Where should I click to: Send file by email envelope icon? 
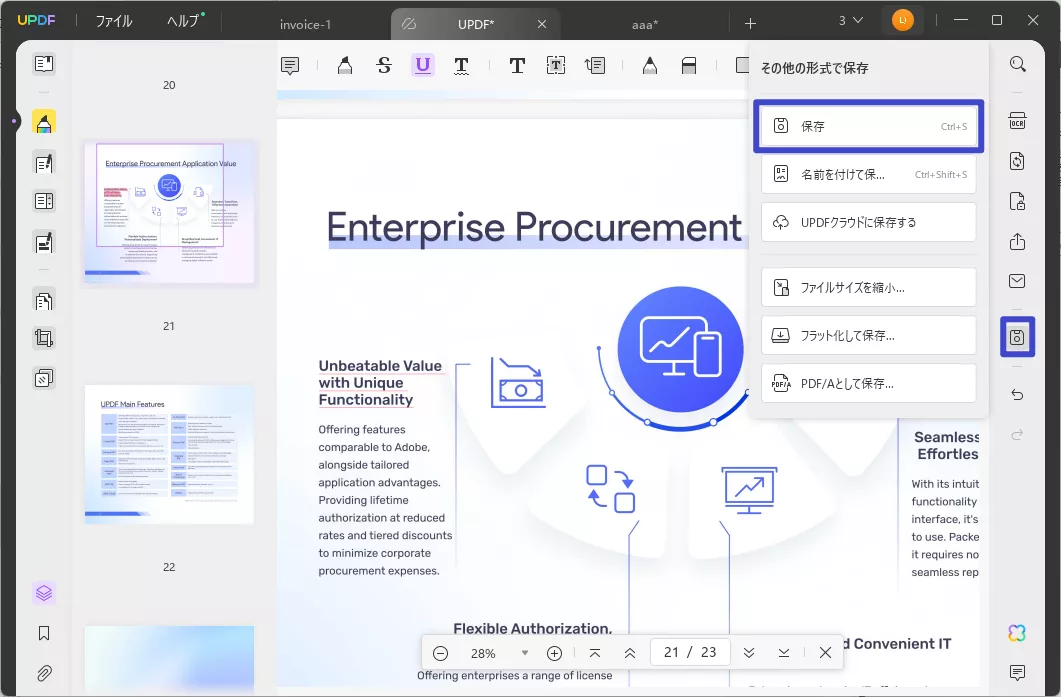pyautogui.click(x=1018, y=281)
